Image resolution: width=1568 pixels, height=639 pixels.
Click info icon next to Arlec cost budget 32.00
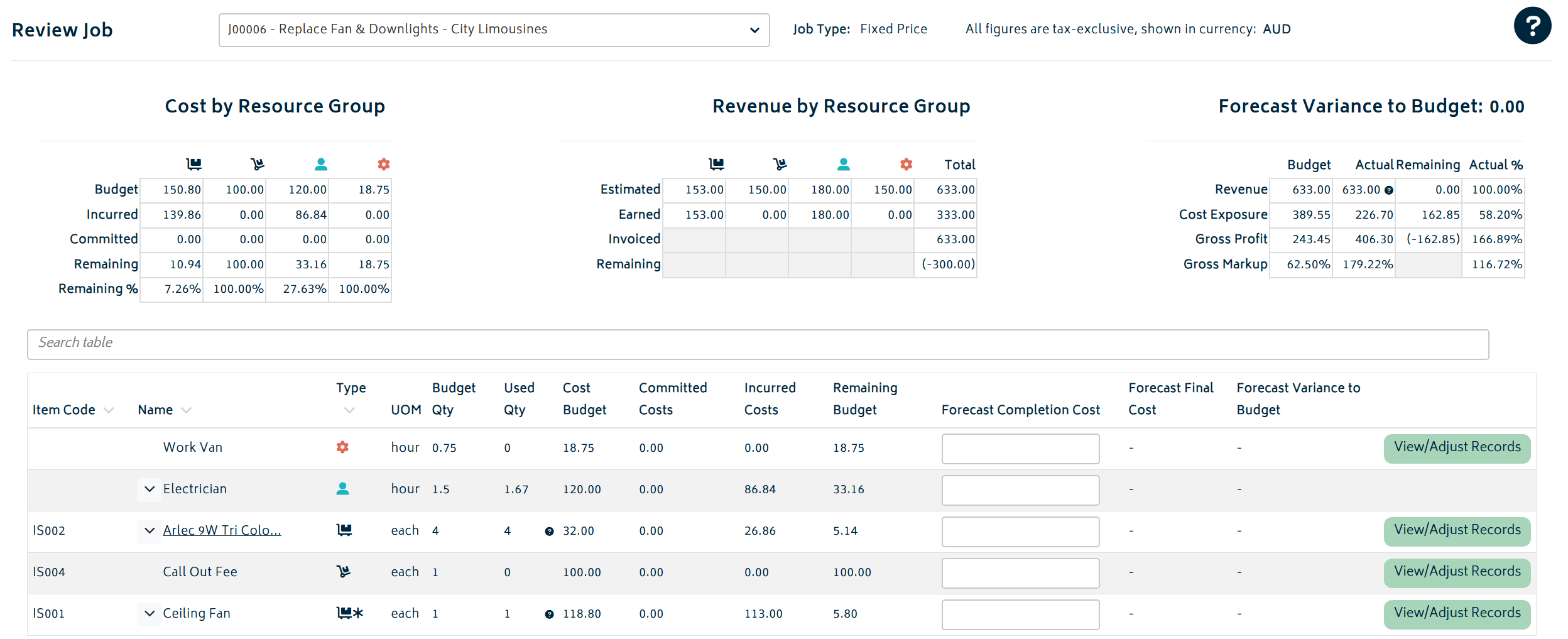549,532
